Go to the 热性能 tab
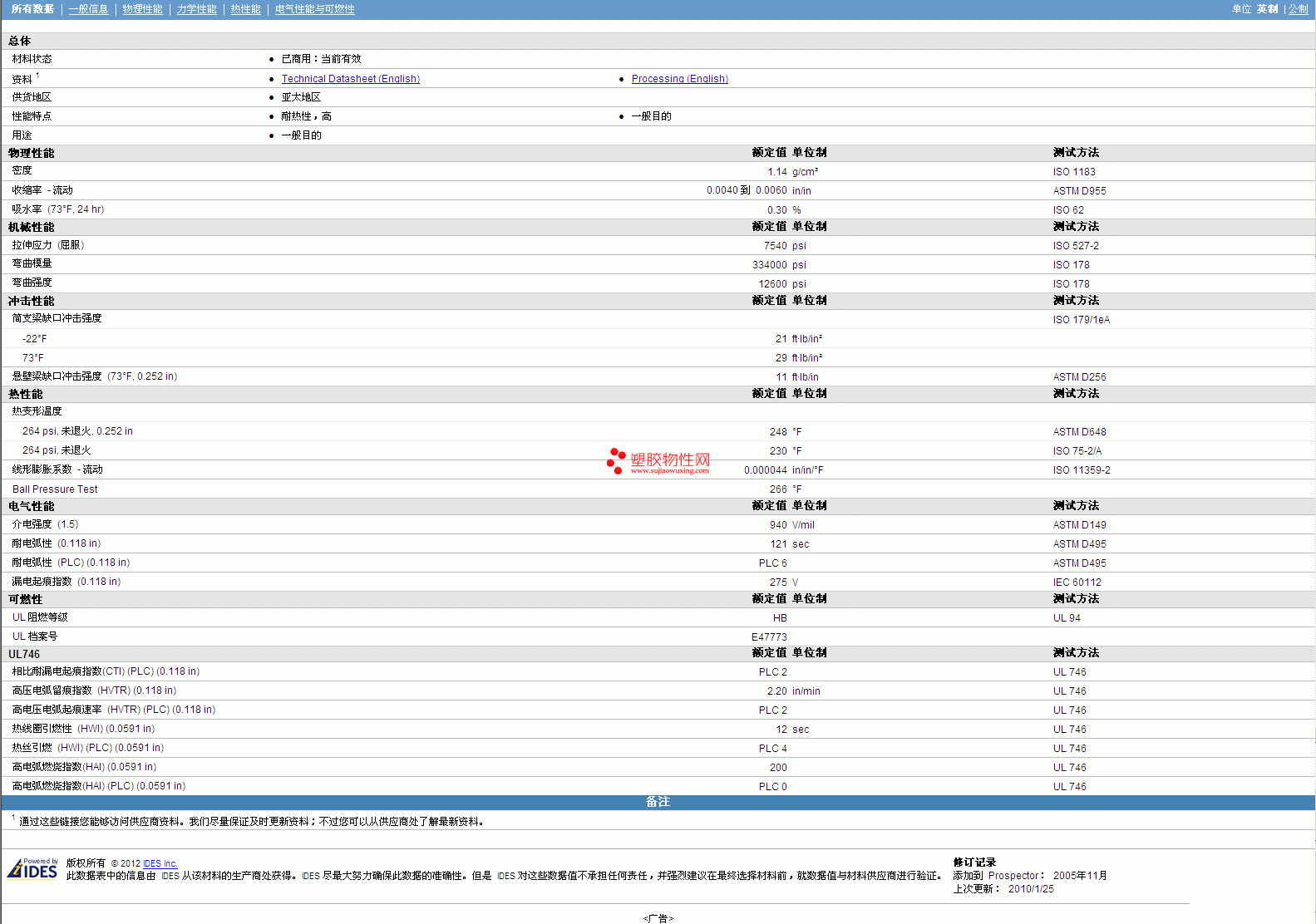This screenshot has width=1316, height=924. 245,9
